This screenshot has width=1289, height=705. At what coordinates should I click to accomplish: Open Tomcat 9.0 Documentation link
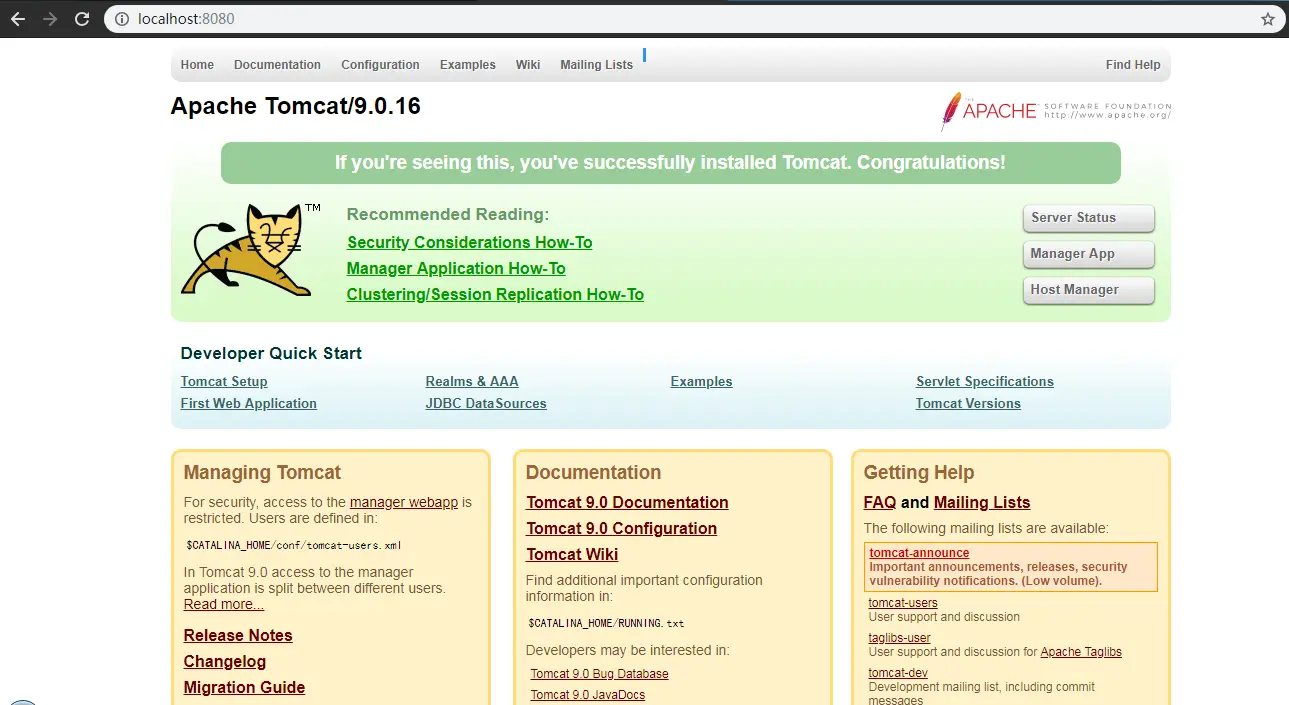(627, 503)
